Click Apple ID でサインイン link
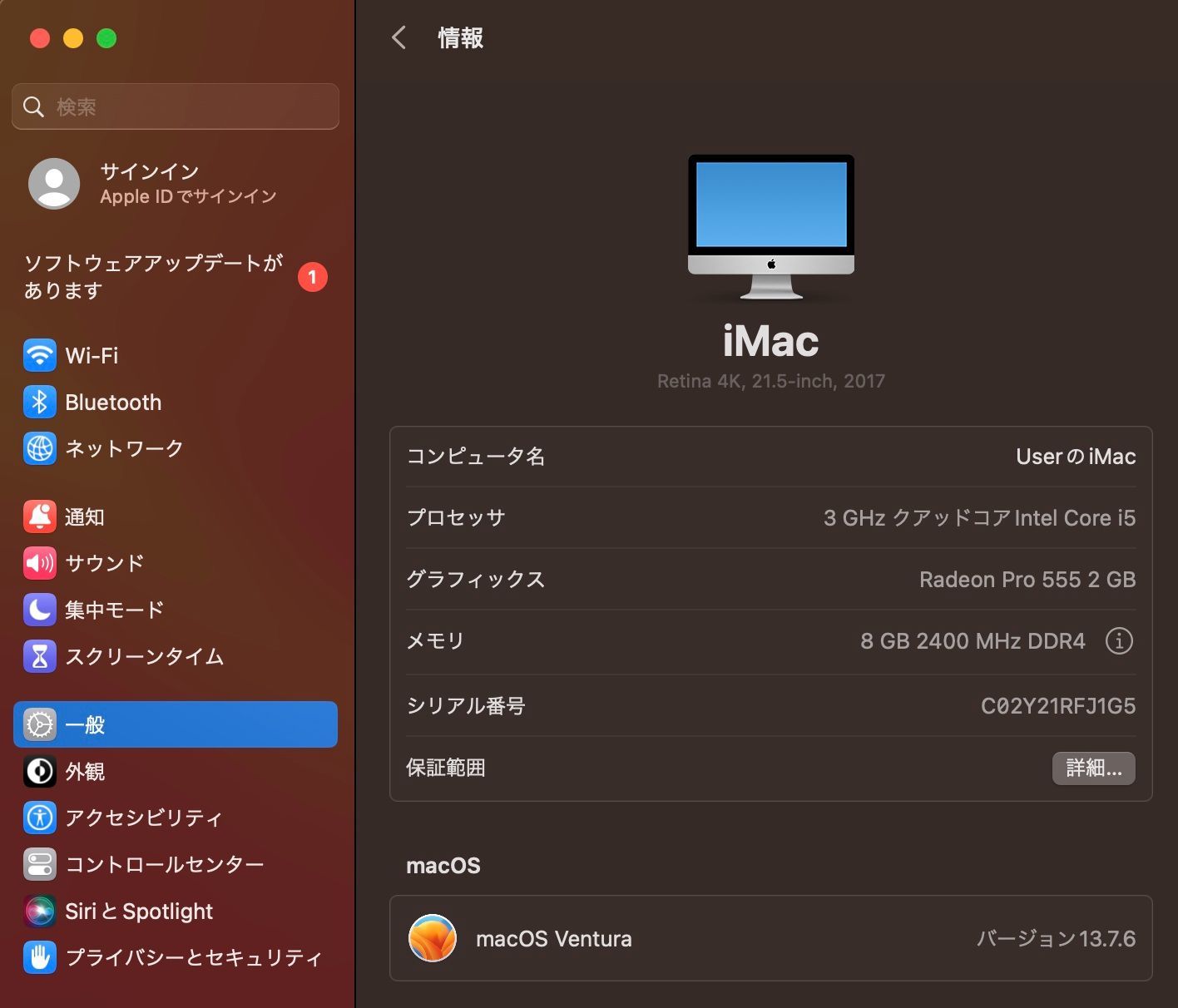Image resolution: width=1178 pixels, height=1008 pixels. pos(188,196)
